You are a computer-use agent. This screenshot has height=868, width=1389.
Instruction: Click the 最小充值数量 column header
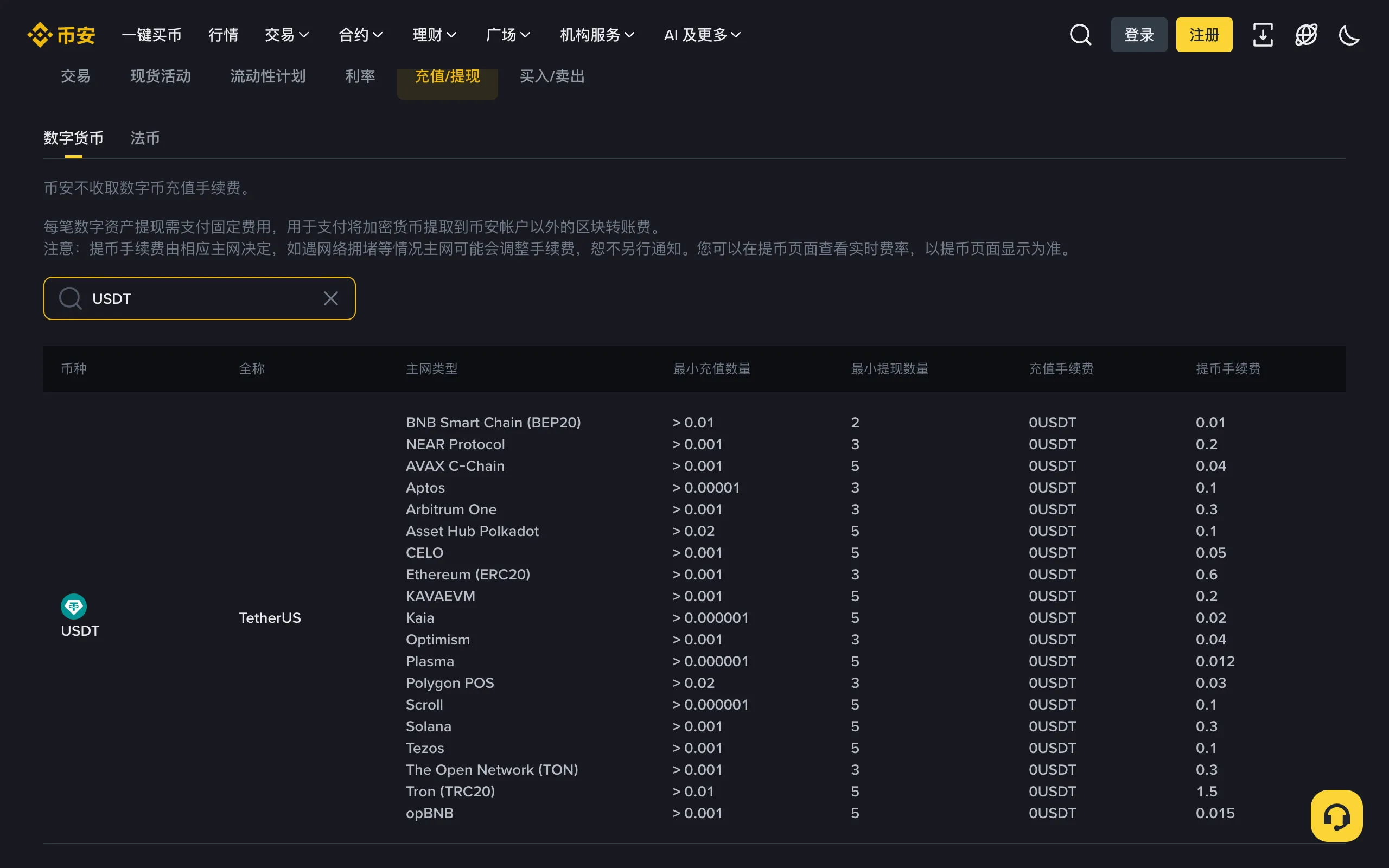pyautogui.click(x=712, y=368)
